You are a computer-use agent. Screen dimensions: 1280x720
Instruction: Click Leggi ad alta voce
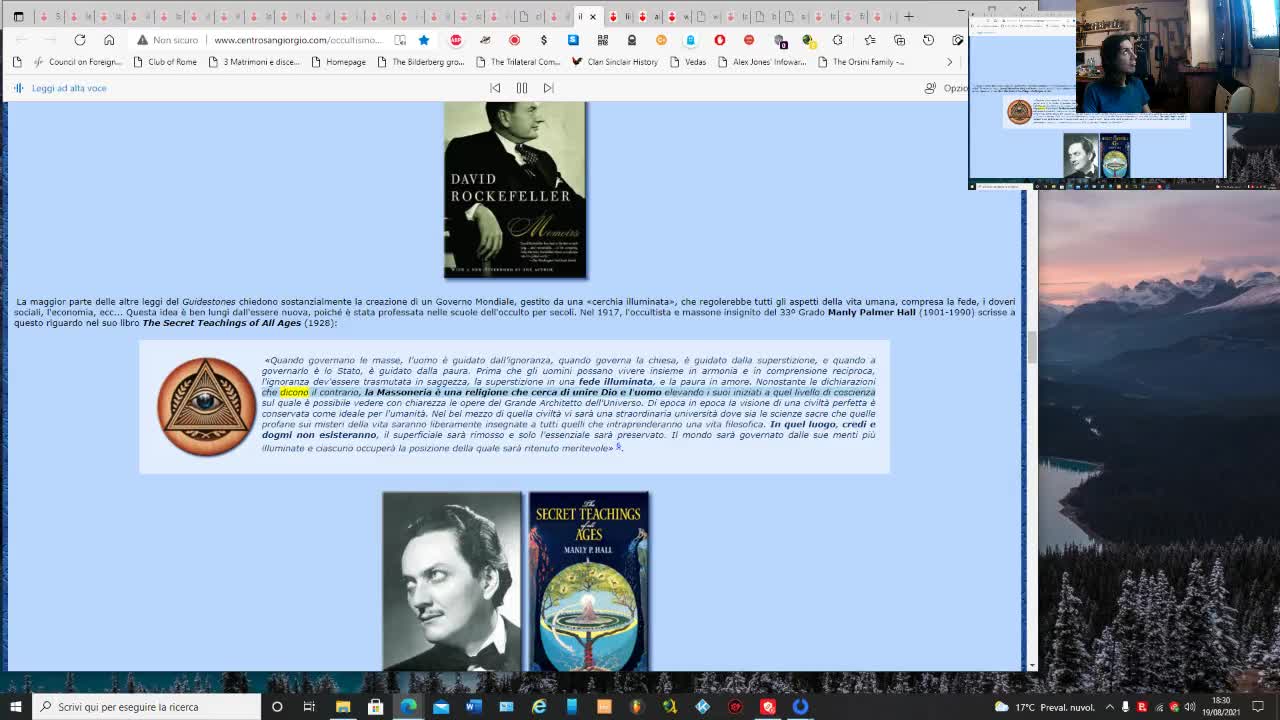pyautogui.click(x=60, y=88)
